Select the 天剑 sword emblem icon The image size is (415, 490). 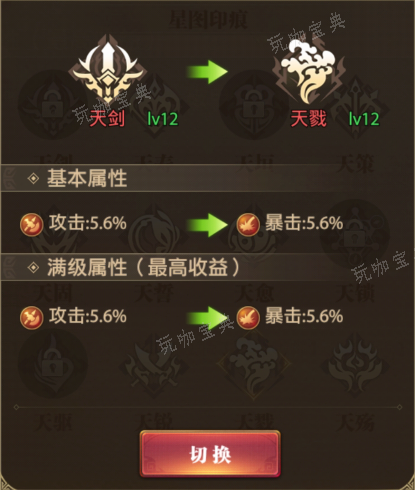coord(107,70)
